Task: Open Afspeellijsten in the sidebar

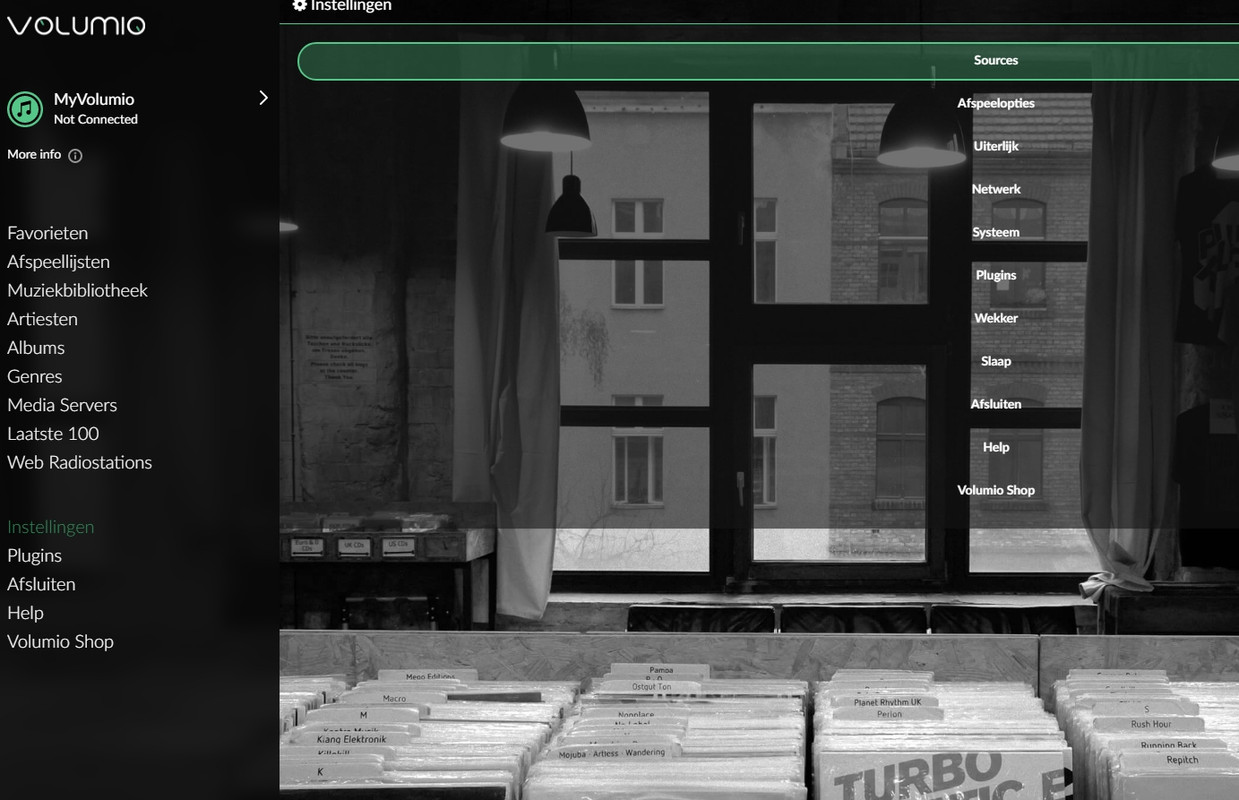Action: tap(59, 262)
